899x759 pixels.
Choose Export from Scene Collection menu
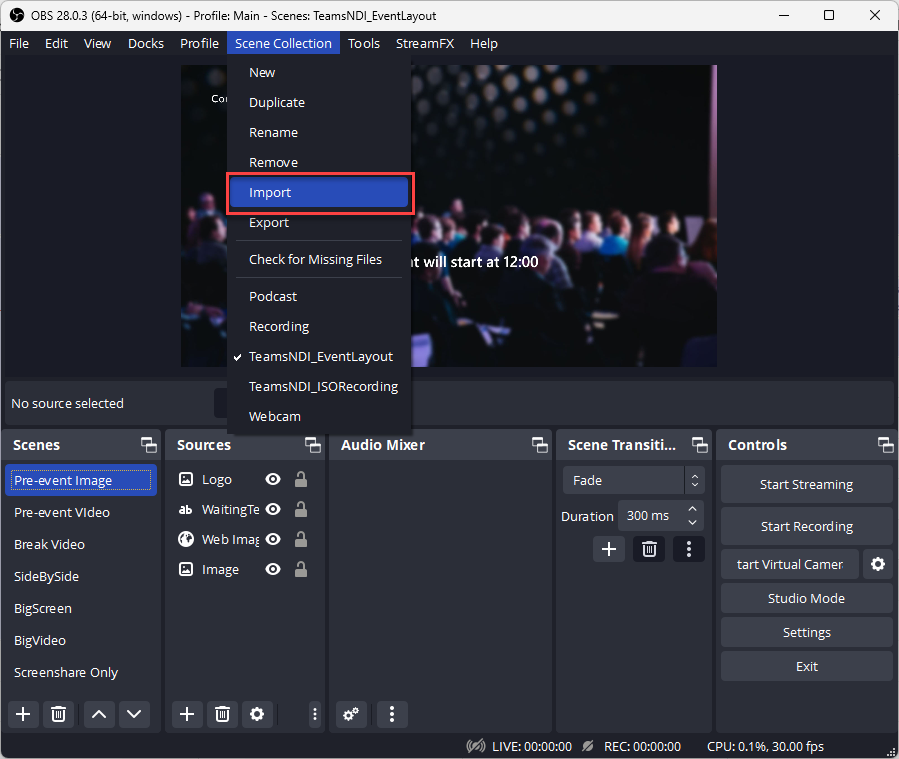point(319,222)
